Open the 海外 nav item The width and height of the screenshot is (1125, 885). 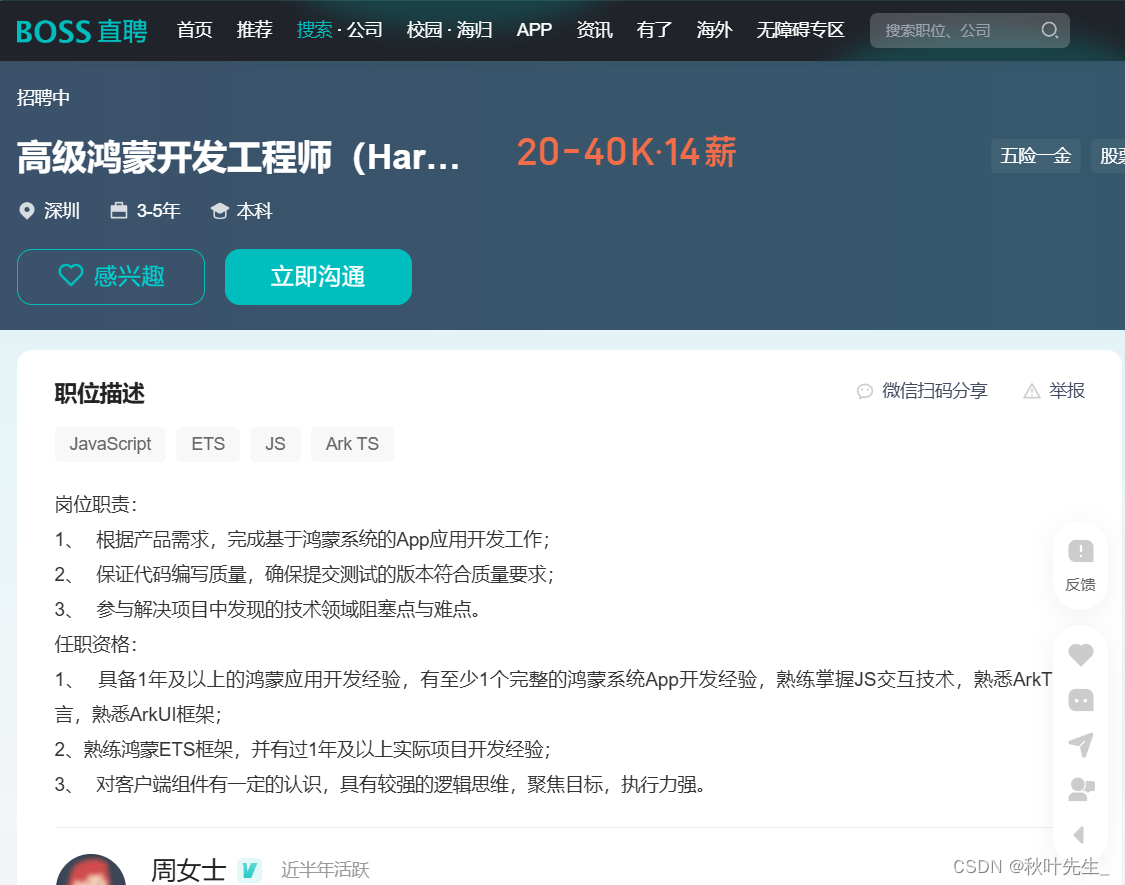714,30
